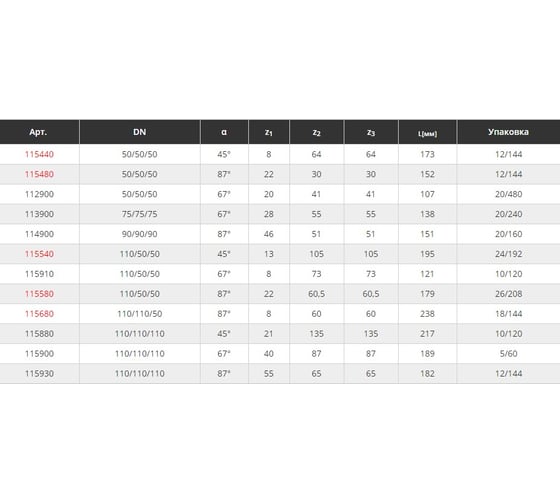Image resolution: width=560 pixels, height=504 pixels.
Task: Click article number 112900 cell
Action: [39, 194]
